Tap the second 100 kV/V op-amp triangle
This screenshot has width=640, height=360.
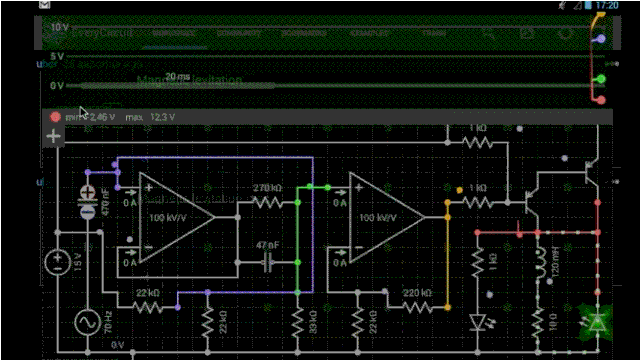(387, 218)
